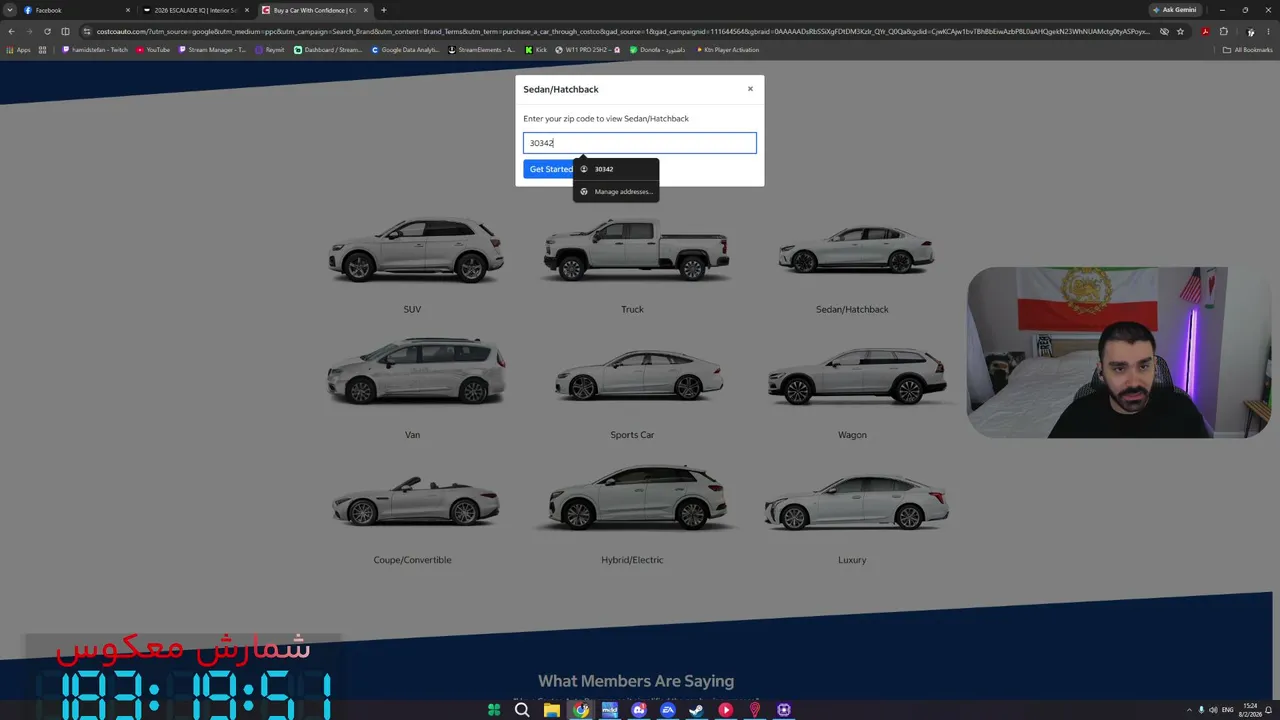Click the SUV label

click(x=412, y=309)
